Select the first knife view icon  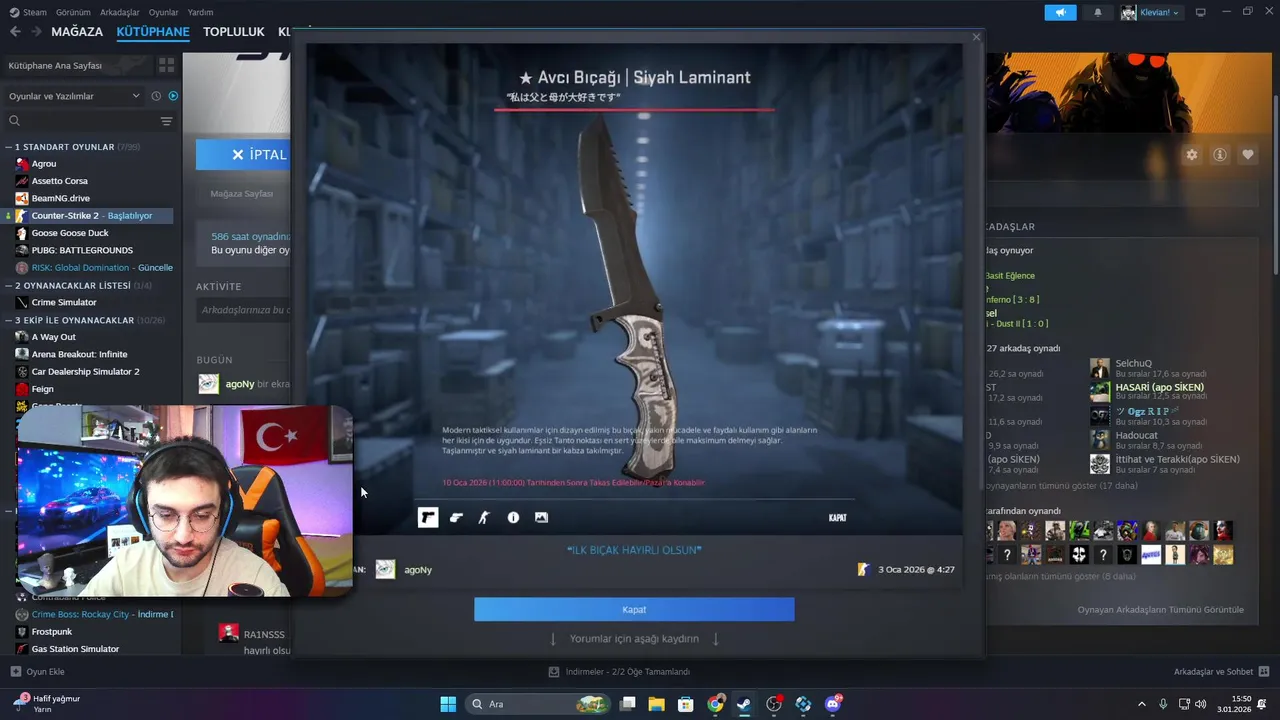[428, 517]
